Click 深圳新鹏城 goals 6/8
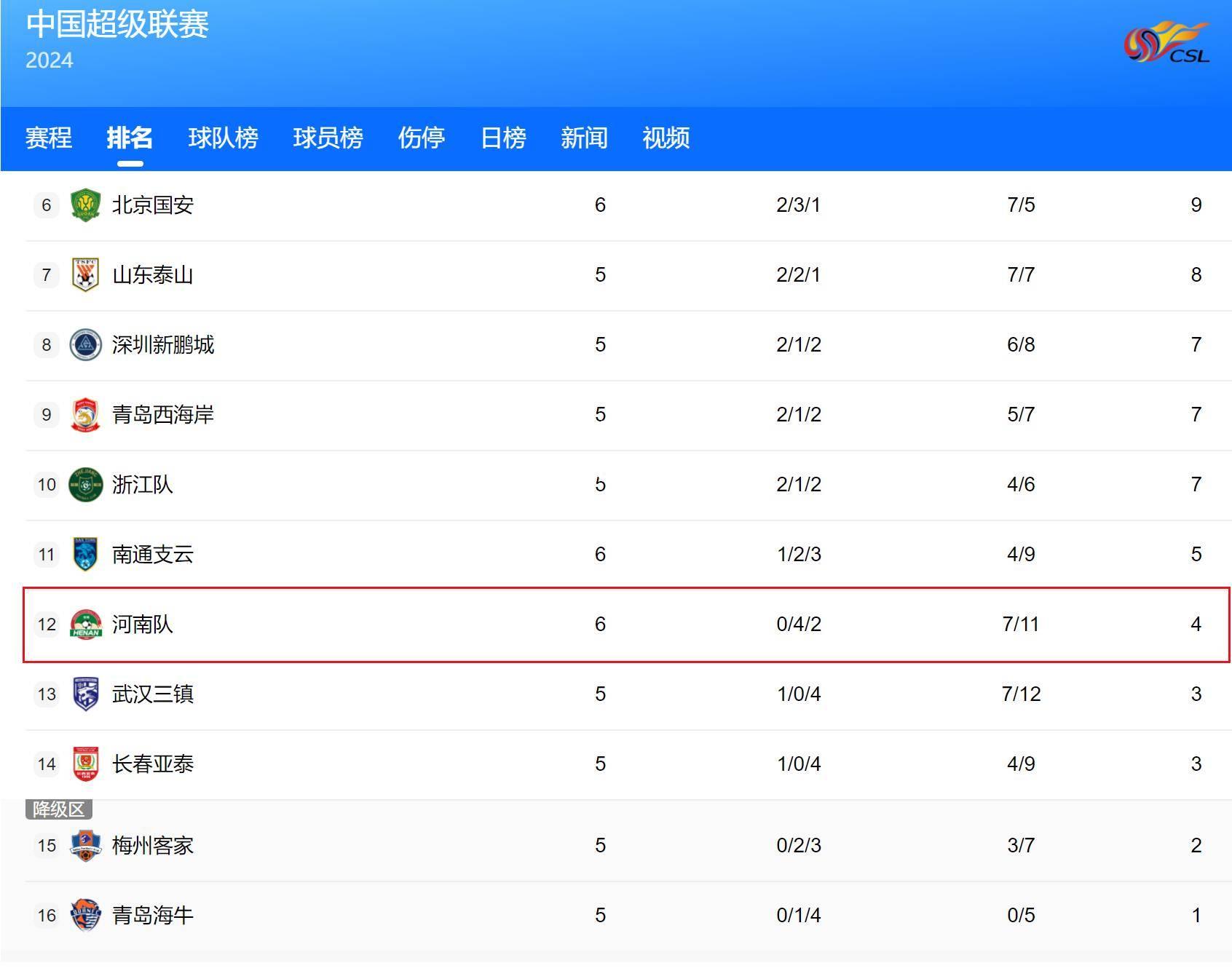The height and width of the screenshot is (979, 1232). click(x=1021, y=345)
